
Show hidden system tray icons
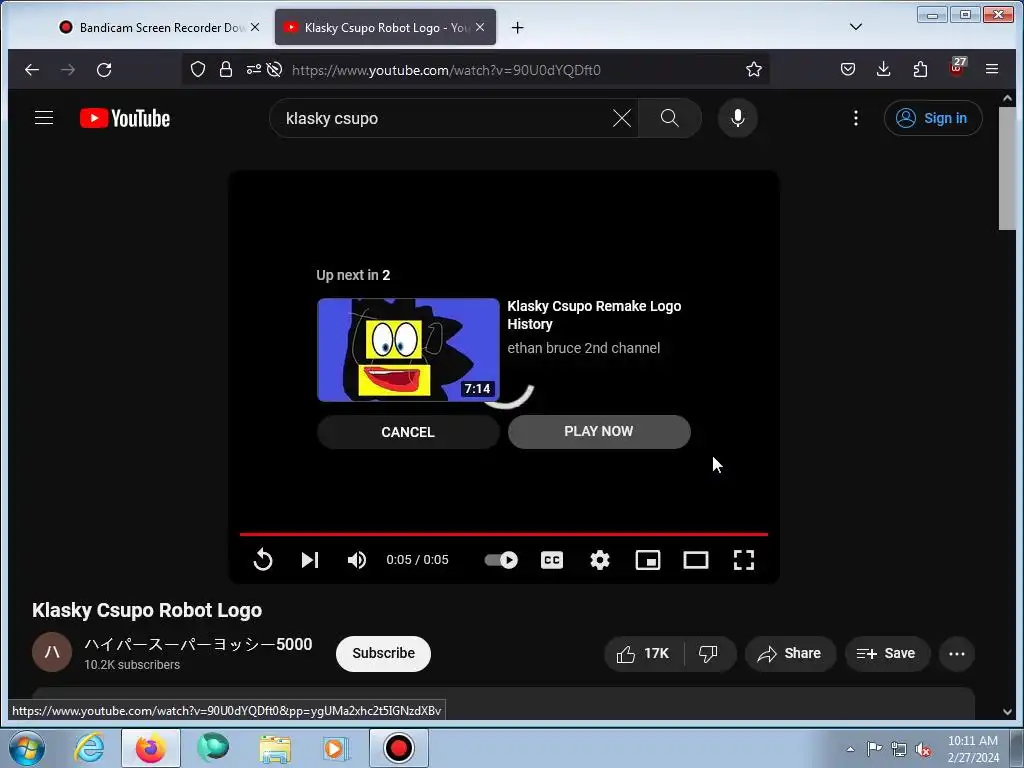point(850,749)
